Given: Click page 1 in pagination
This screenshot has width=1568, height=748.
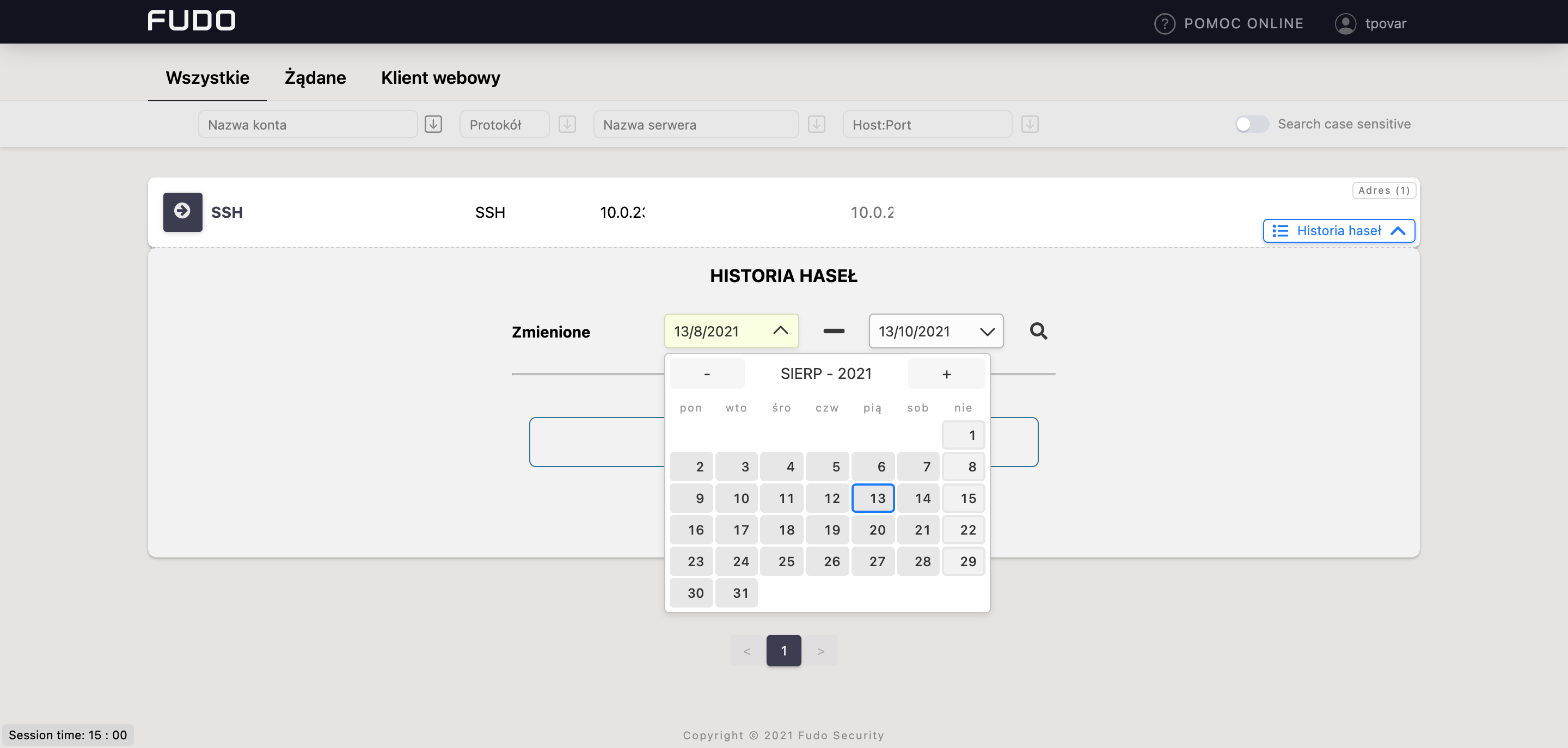Looking at the screenshot, I should (x=783, y=651).
